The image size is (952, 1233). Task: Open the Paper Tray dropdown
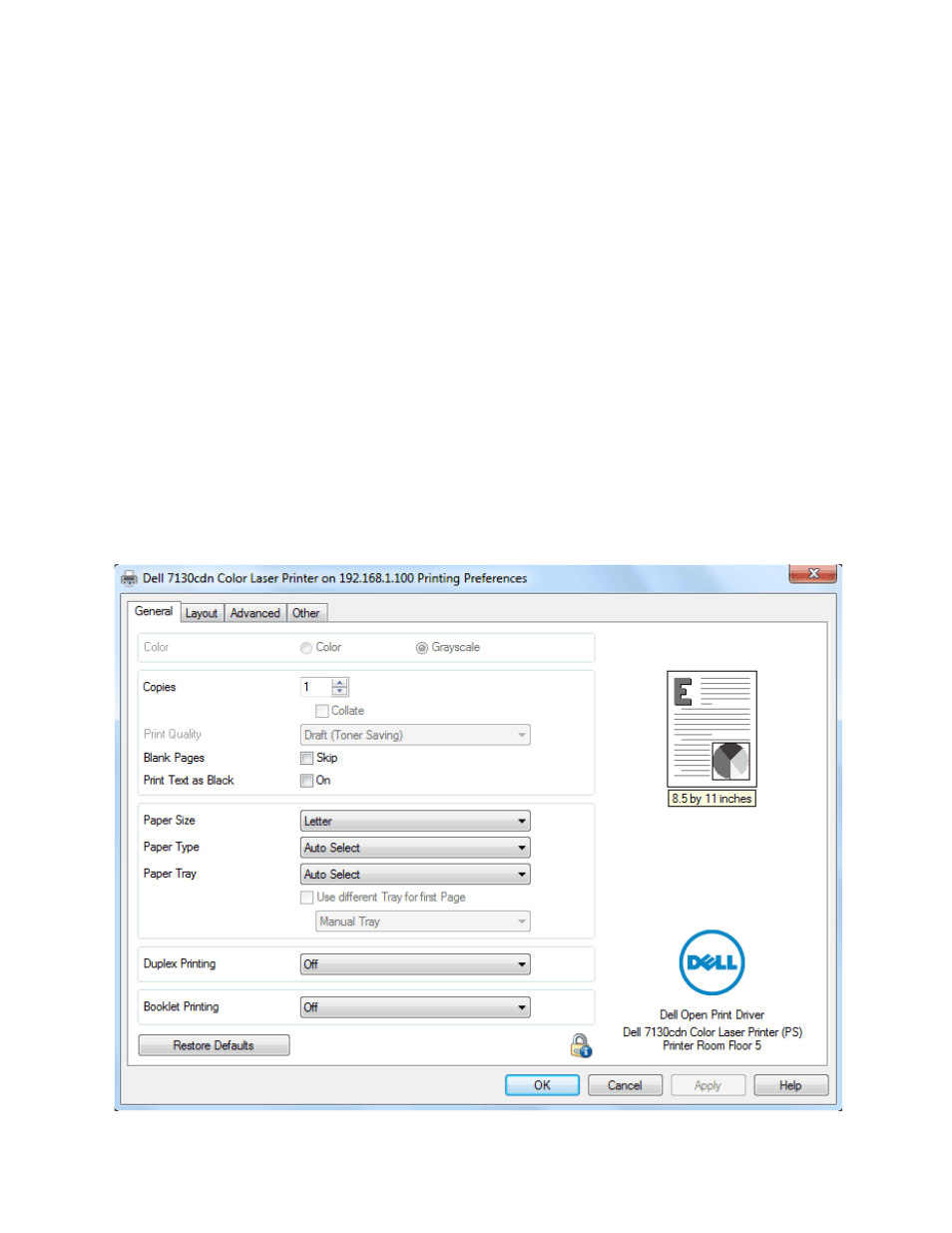tap(415, 875)
